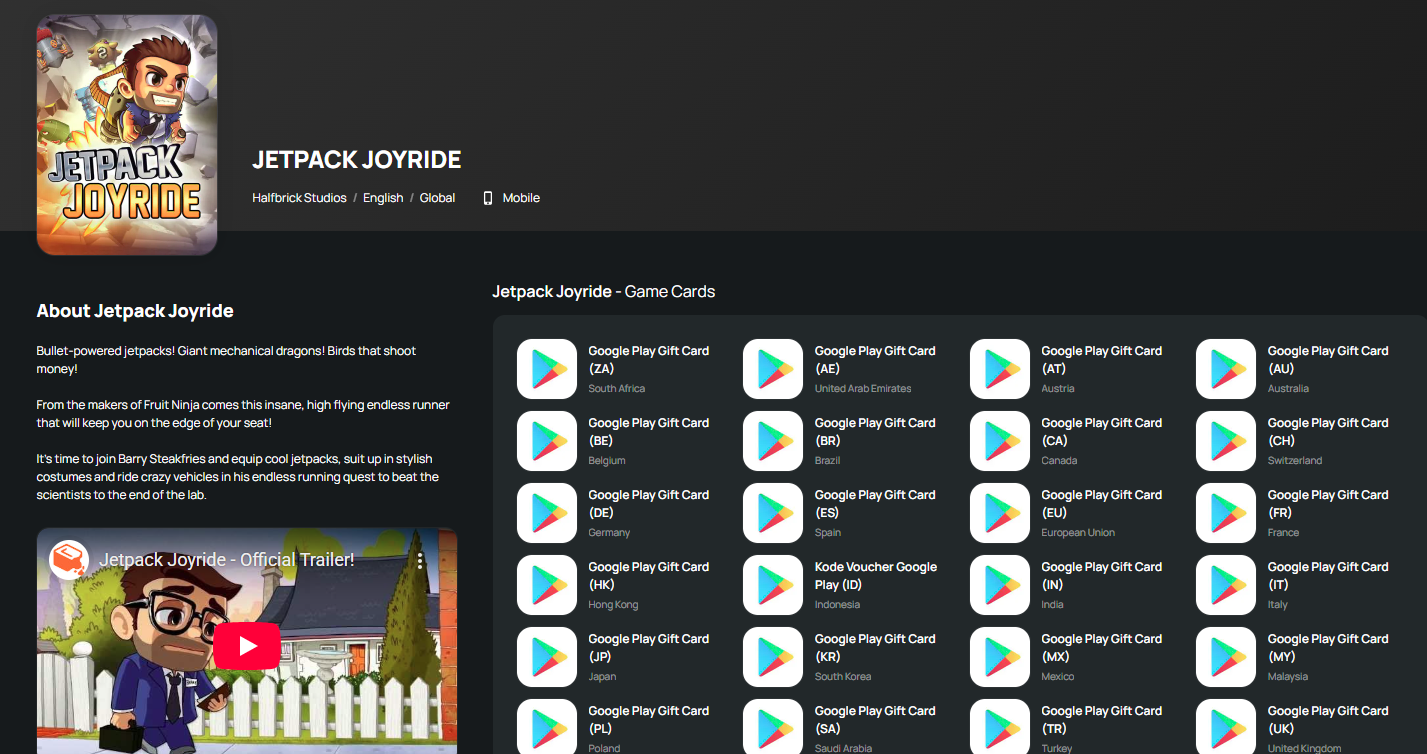
Task: Click the Google Play icon for Indonesia
Action: pos(773,585)
